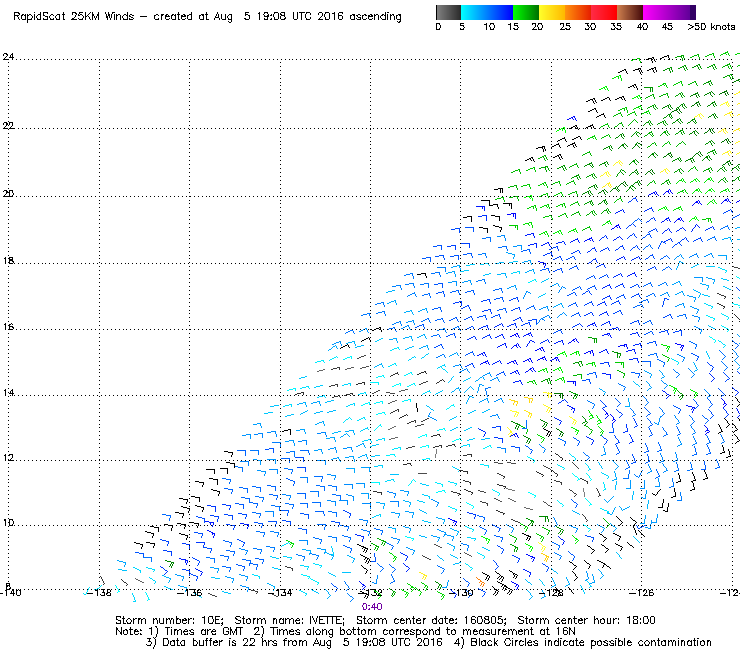Click the word 'ascending' in the title
The image size is (740, 650).
pyautogui.click(x=375, y=17)
